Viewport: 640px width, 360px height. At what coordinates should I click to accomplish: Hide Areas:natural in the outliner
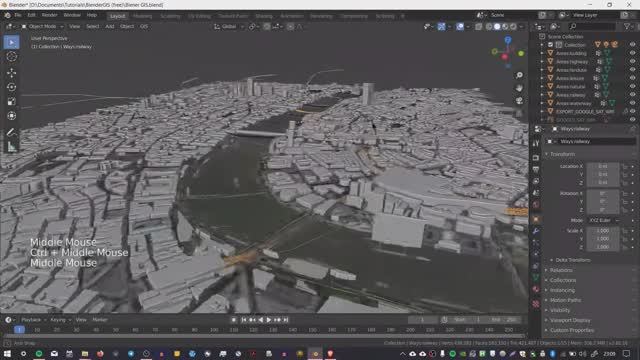(x=632, y=87)
